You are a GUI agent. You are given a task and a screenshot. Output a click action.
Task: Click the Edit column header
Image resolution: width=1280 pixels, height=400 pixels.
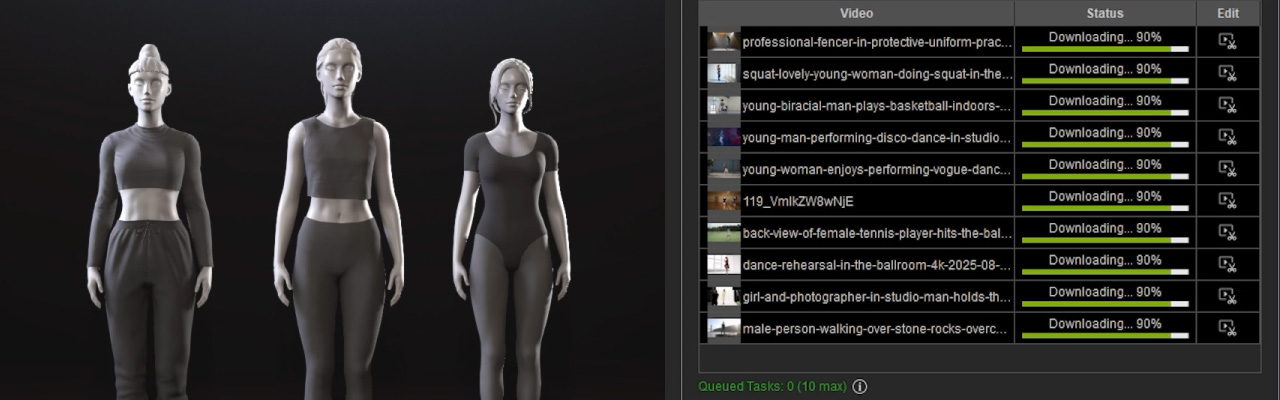1228,13
